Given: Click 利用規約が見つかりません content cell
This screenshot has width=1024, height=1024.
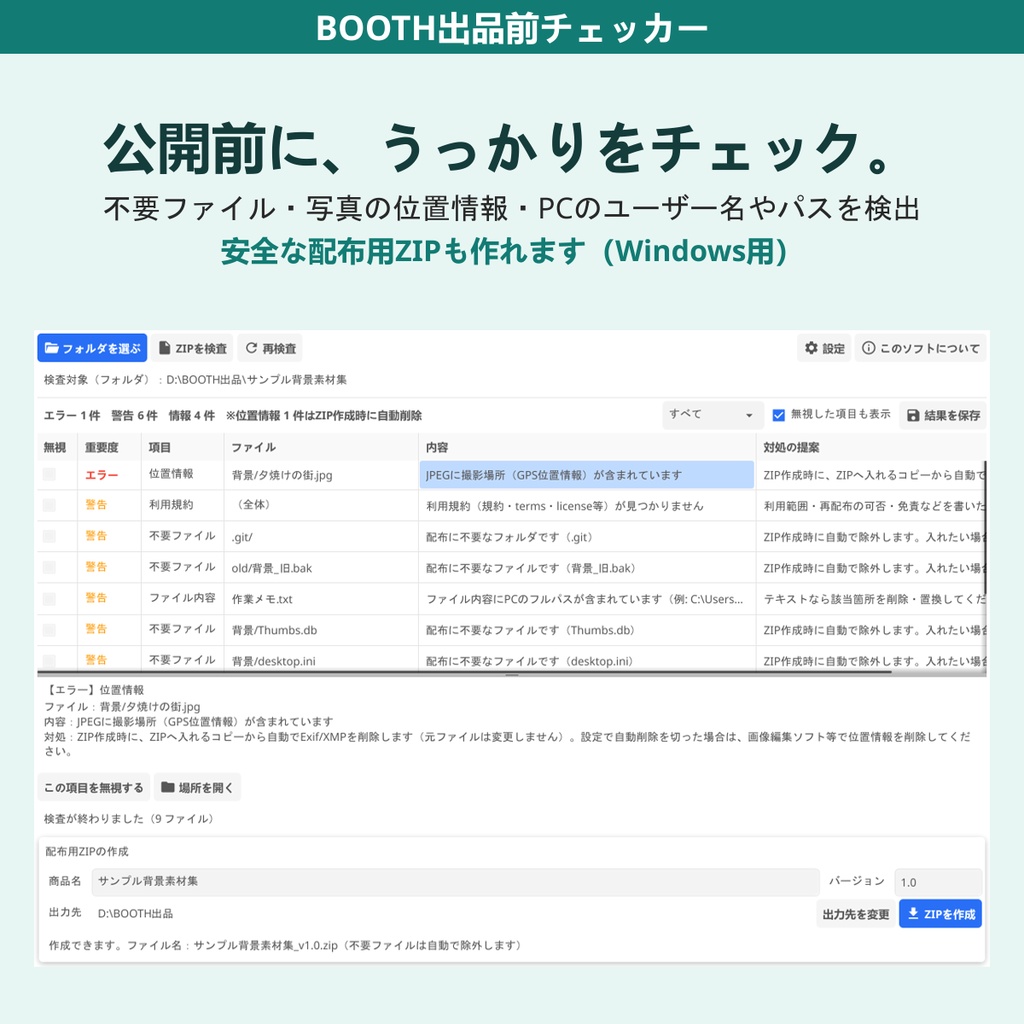Looking at the screenshot, I should (x=586, y=506).
